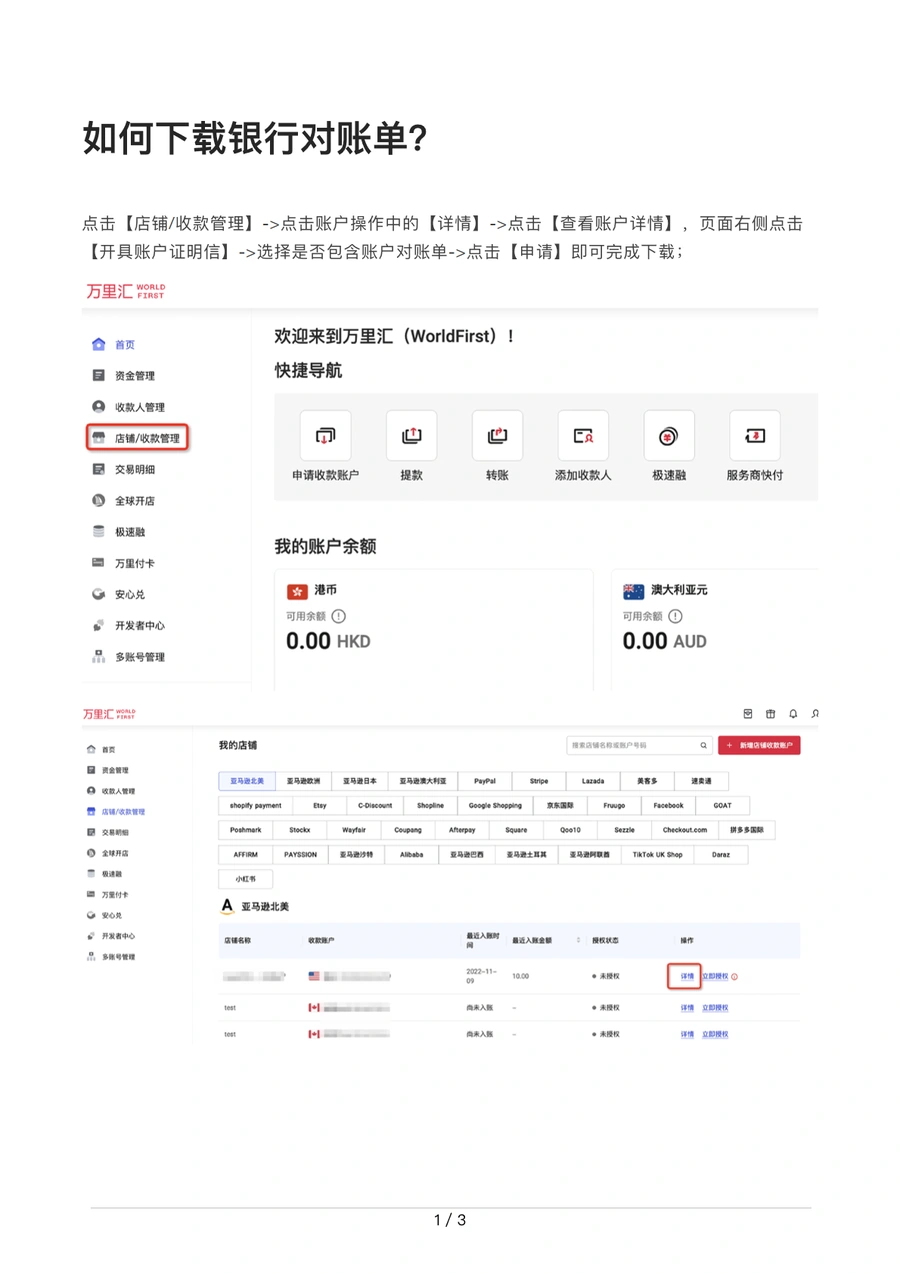Click the magnifier icon in store search box
The width and height of the screenshot is (900, 1273).
tap(704, 746)
